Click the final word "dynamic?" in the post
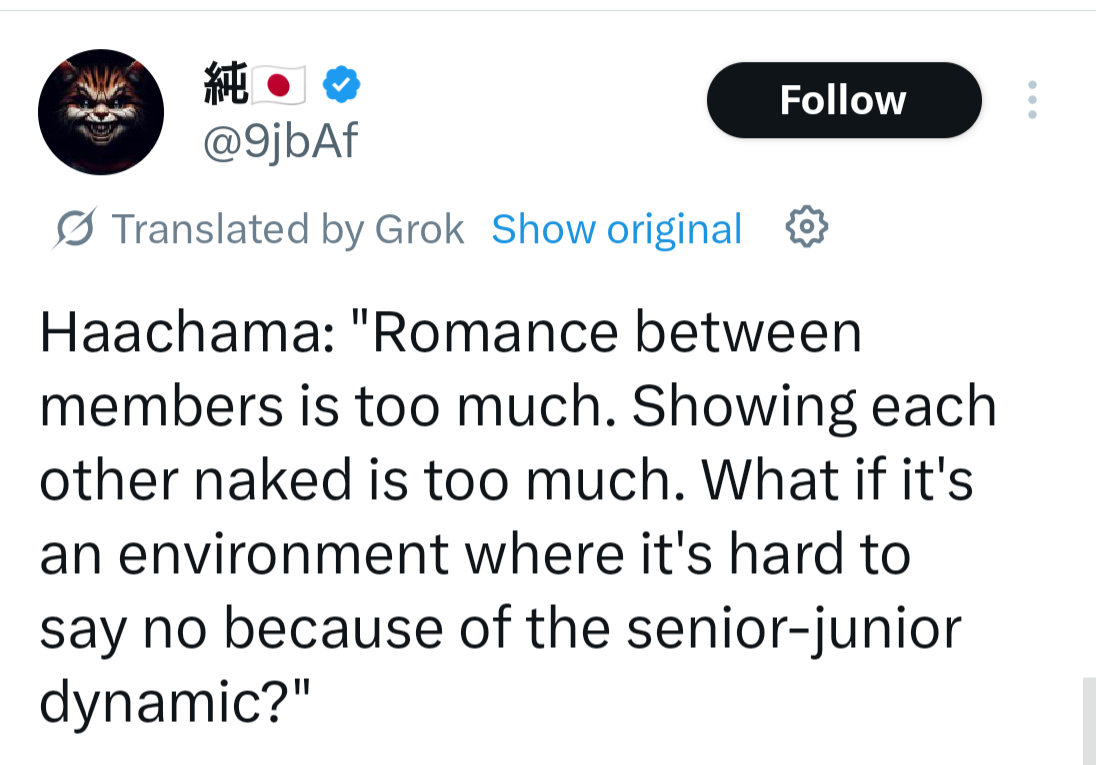1096x765 pixels. tap(168, 702)
